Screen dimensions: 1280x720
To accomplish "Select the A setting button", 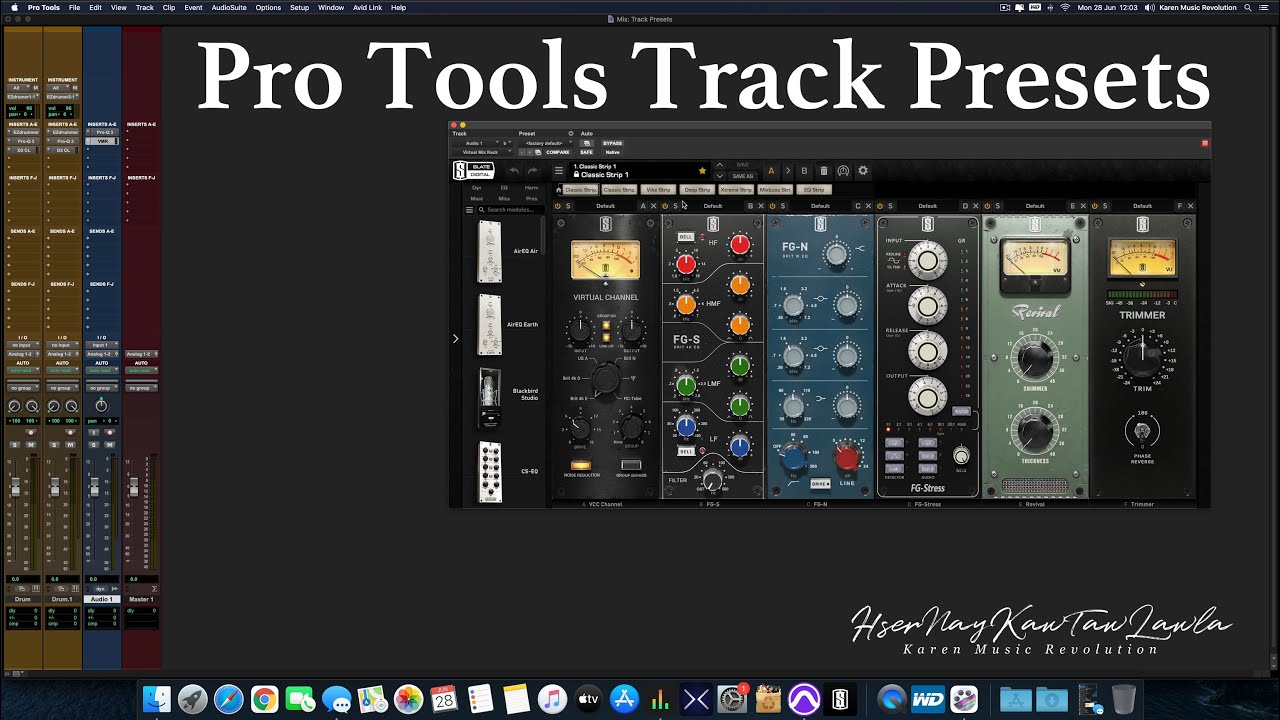I will [x=771, y=171].
